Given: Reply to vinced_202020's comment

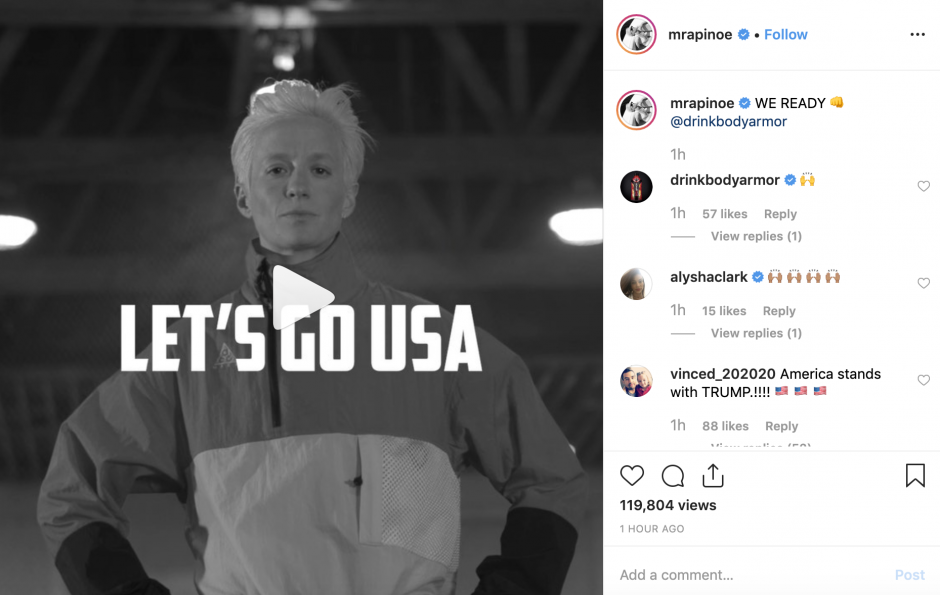Looking at the screenshot, I should tap(781, 426).
